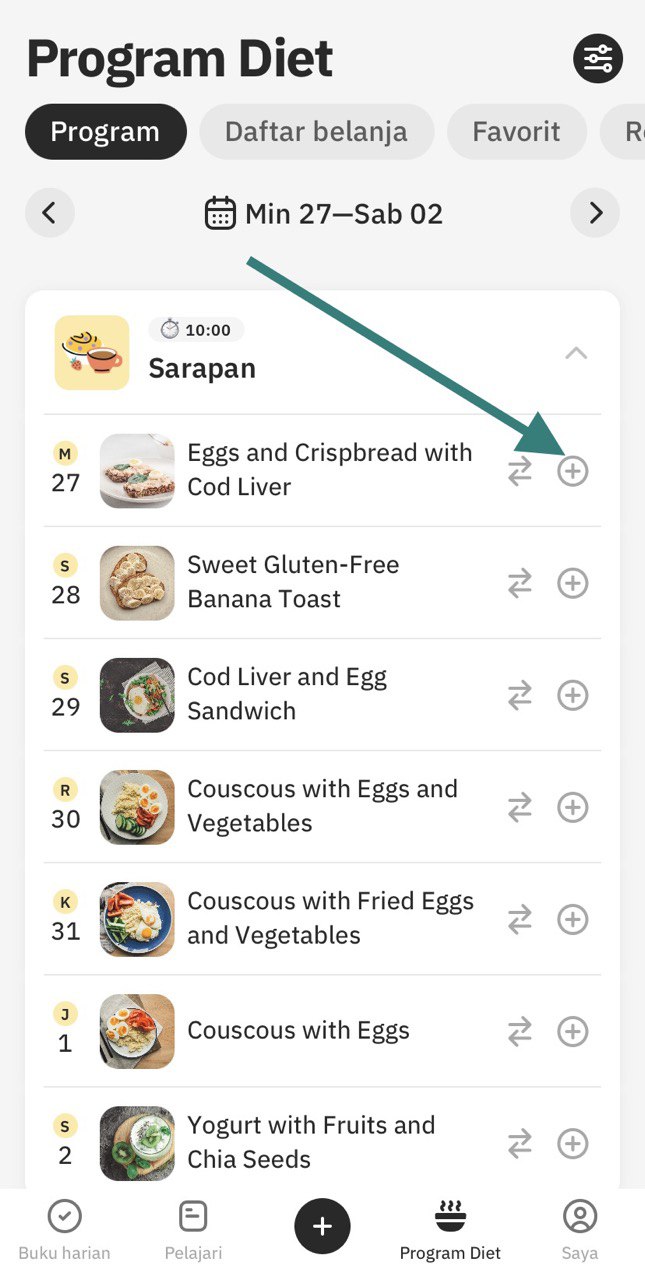Open the Min 27—Sab 02 date picker
Image resolution: width=645 pixels, height=1280 pixels.
323,213
